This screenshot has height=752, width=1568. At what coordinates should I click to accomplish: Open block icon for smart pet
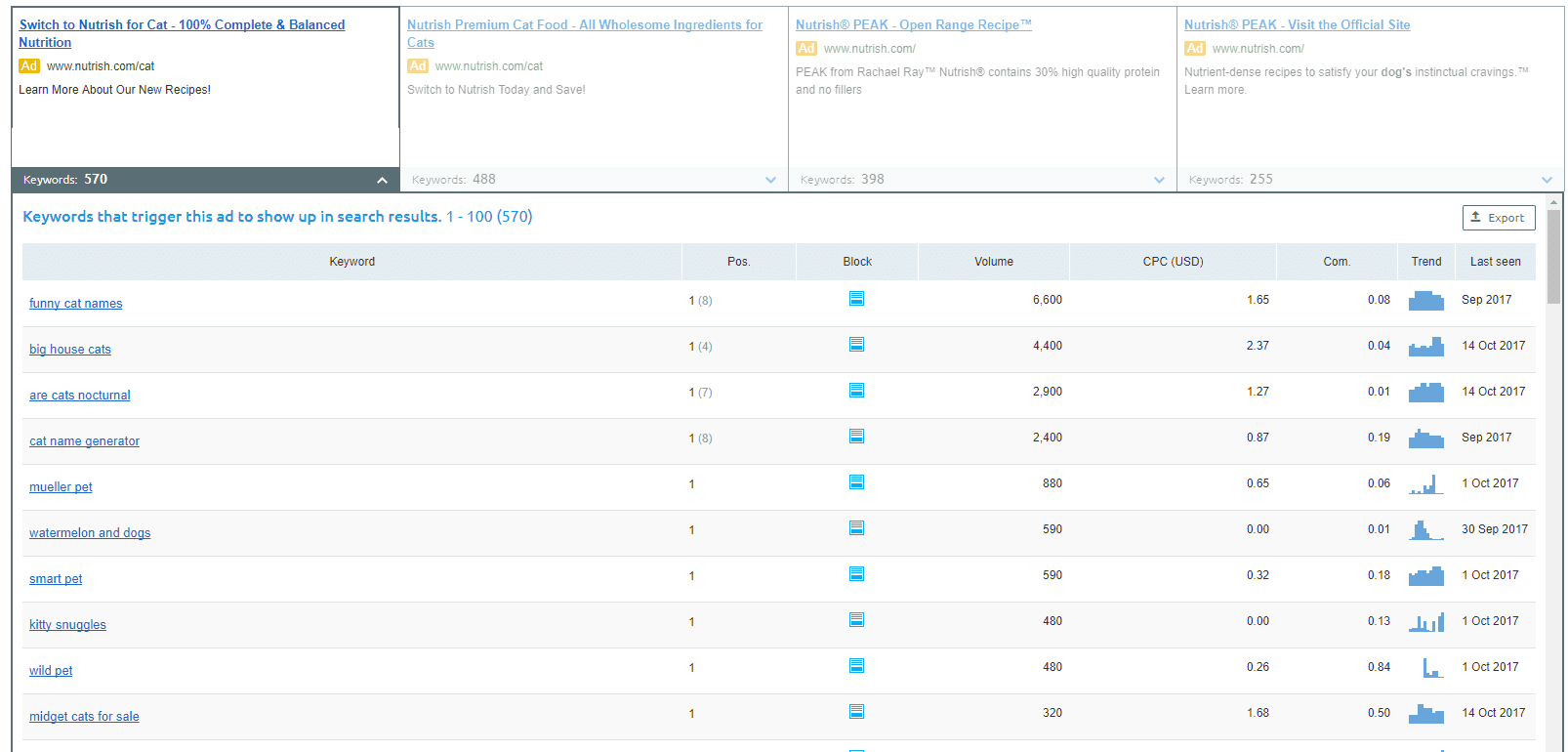[x=856, y=574]
